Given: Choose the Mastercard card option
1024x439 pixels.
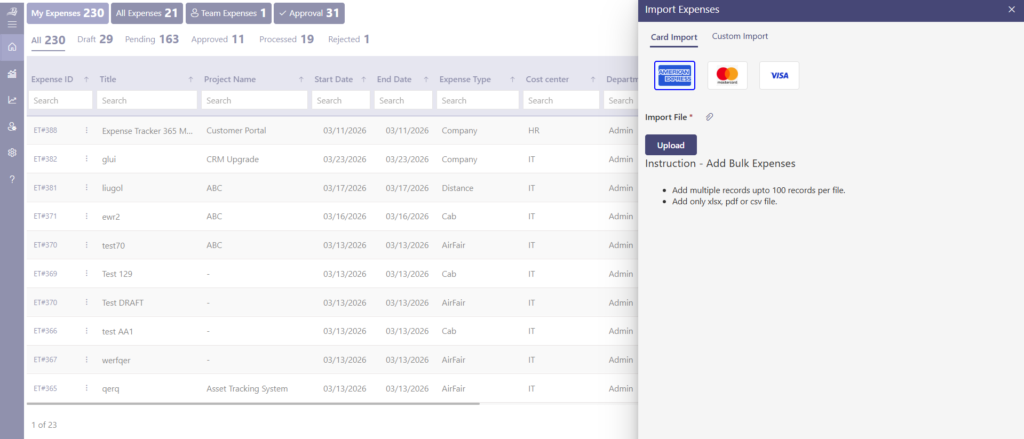Looking at the screenshot, I should tap(727, 76).
